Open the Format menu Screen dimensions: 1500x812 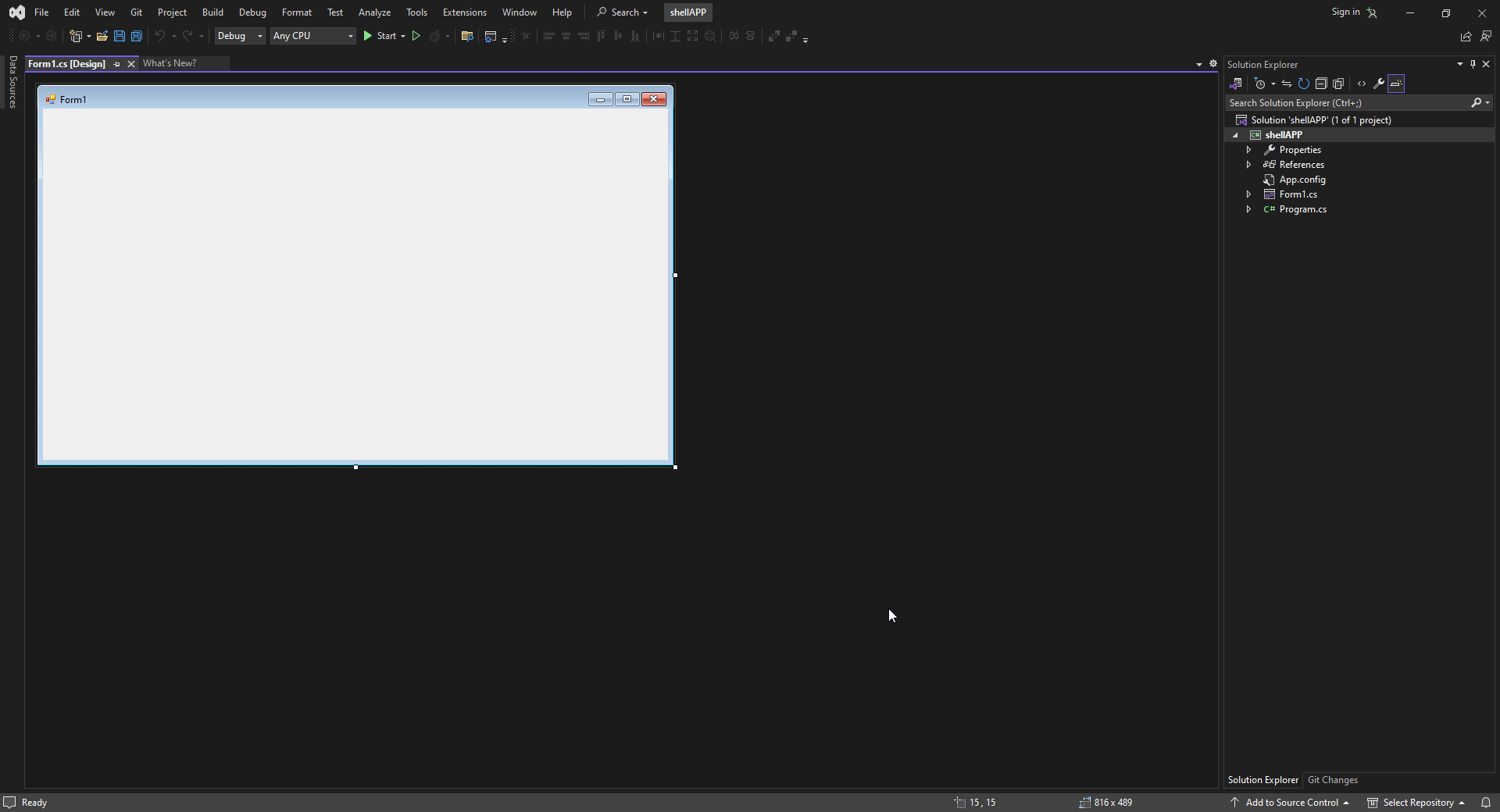(x=297, y=12)
